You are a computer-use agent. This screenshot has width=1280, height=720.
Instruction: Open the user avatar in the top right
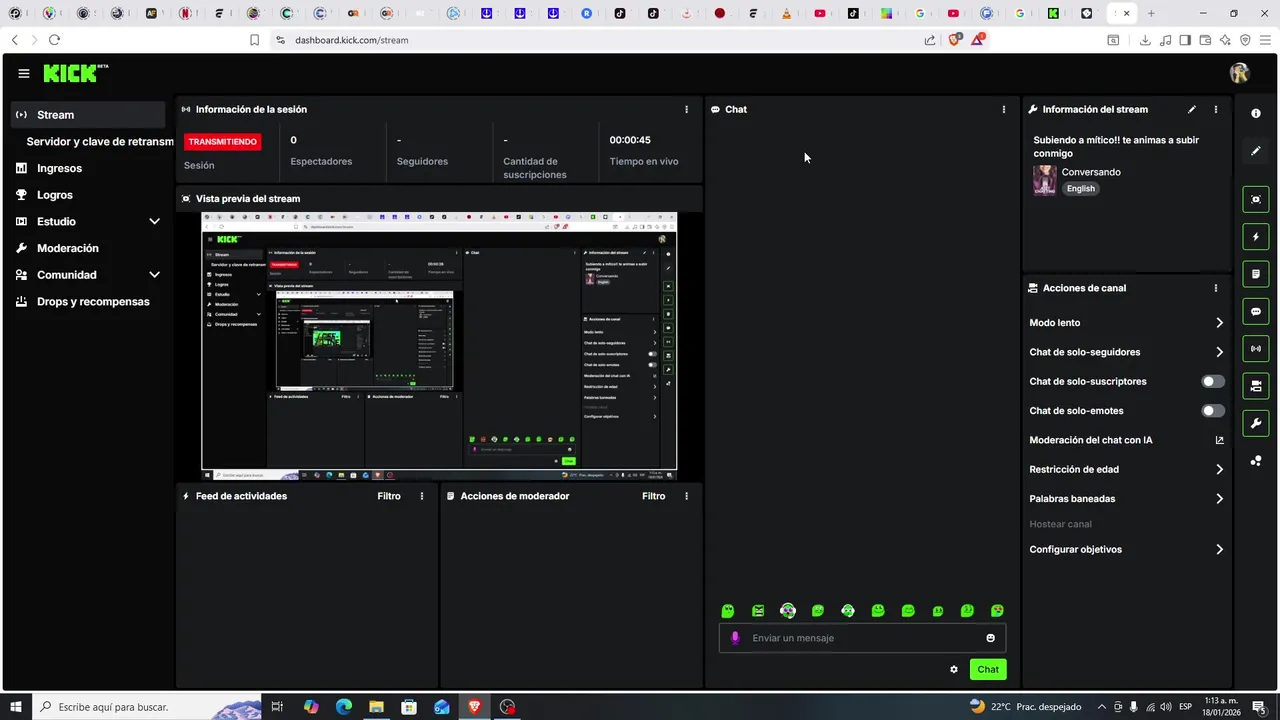[x=1240, y=73]
